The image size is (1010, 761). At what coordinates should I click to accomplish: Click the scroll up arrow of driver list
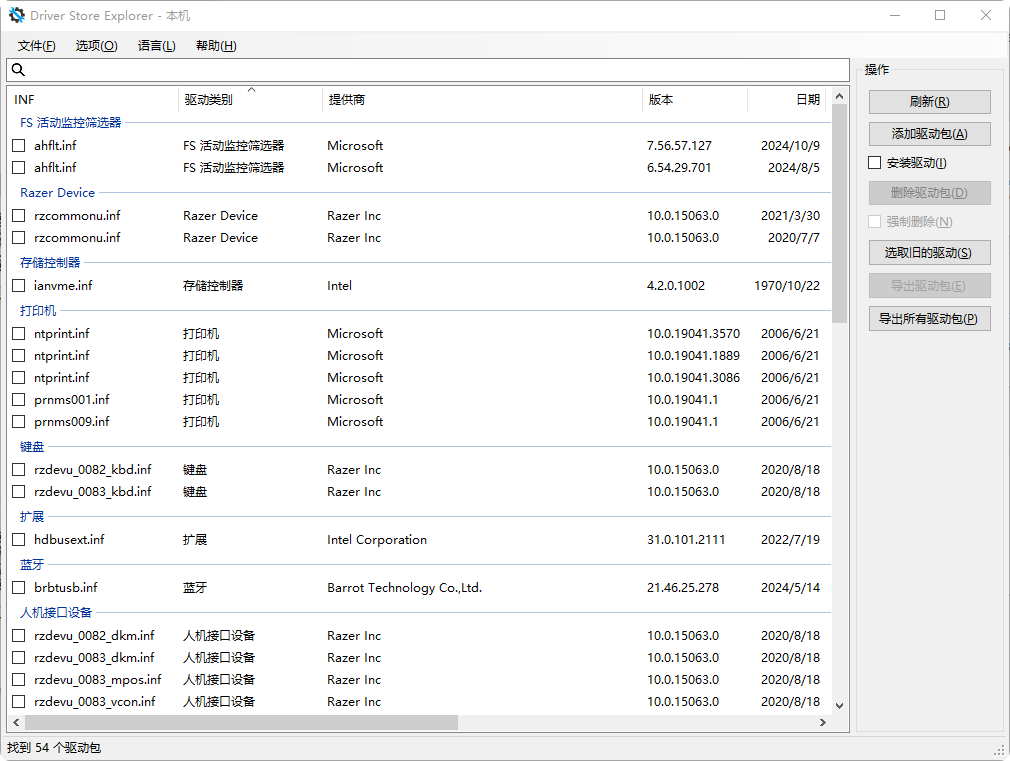(x=839, y=97)
